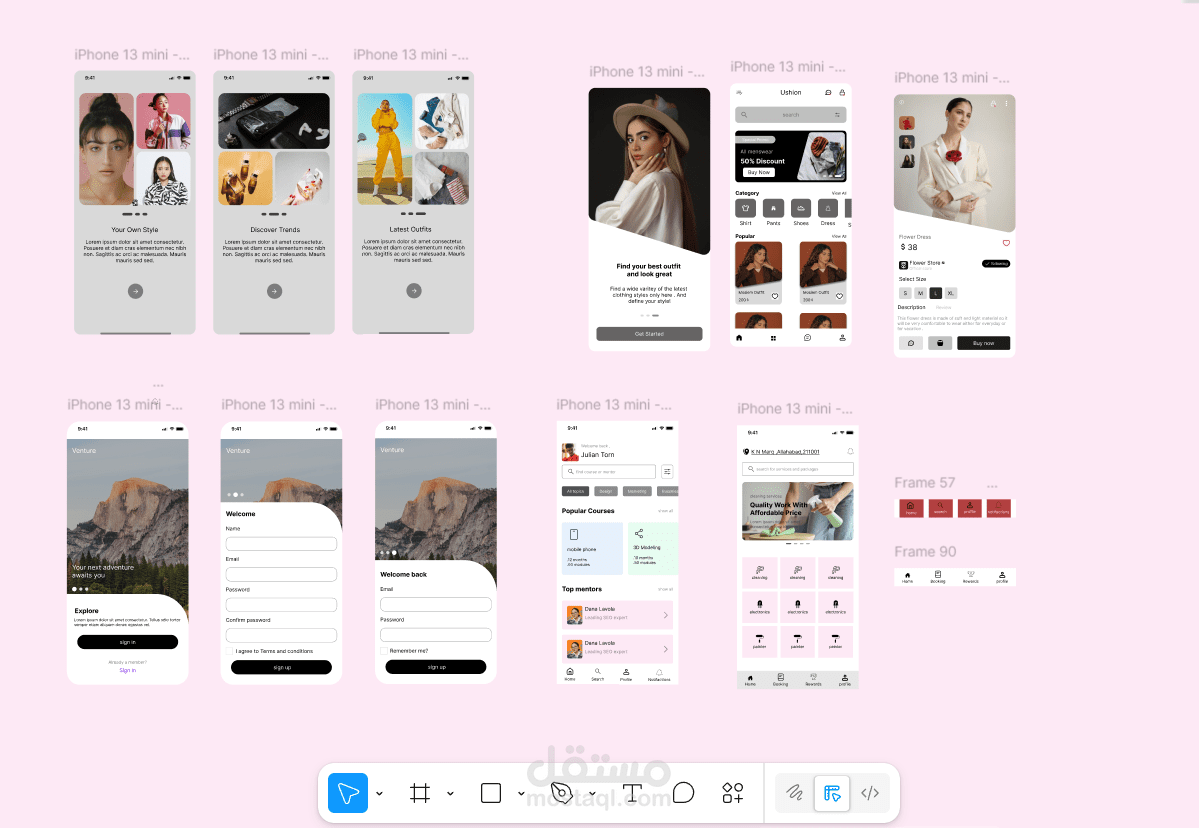1199x828 pixels.
Task: Select the Pen tool in toolbar
Action: [562, 793]
